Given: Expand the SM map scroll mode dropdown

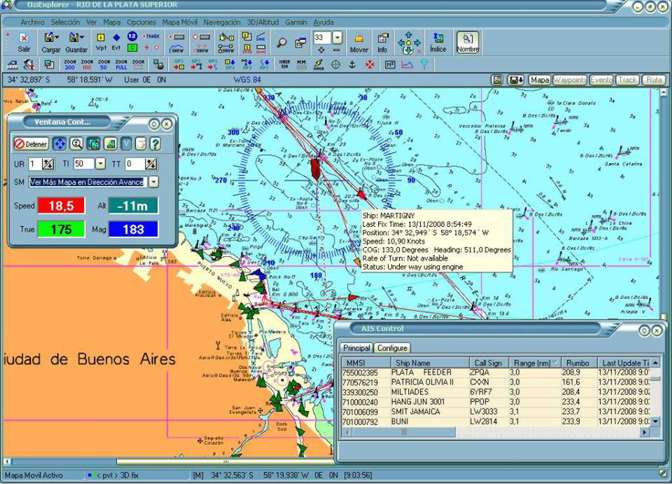Looking at the screenshot, I should point(153,182).
